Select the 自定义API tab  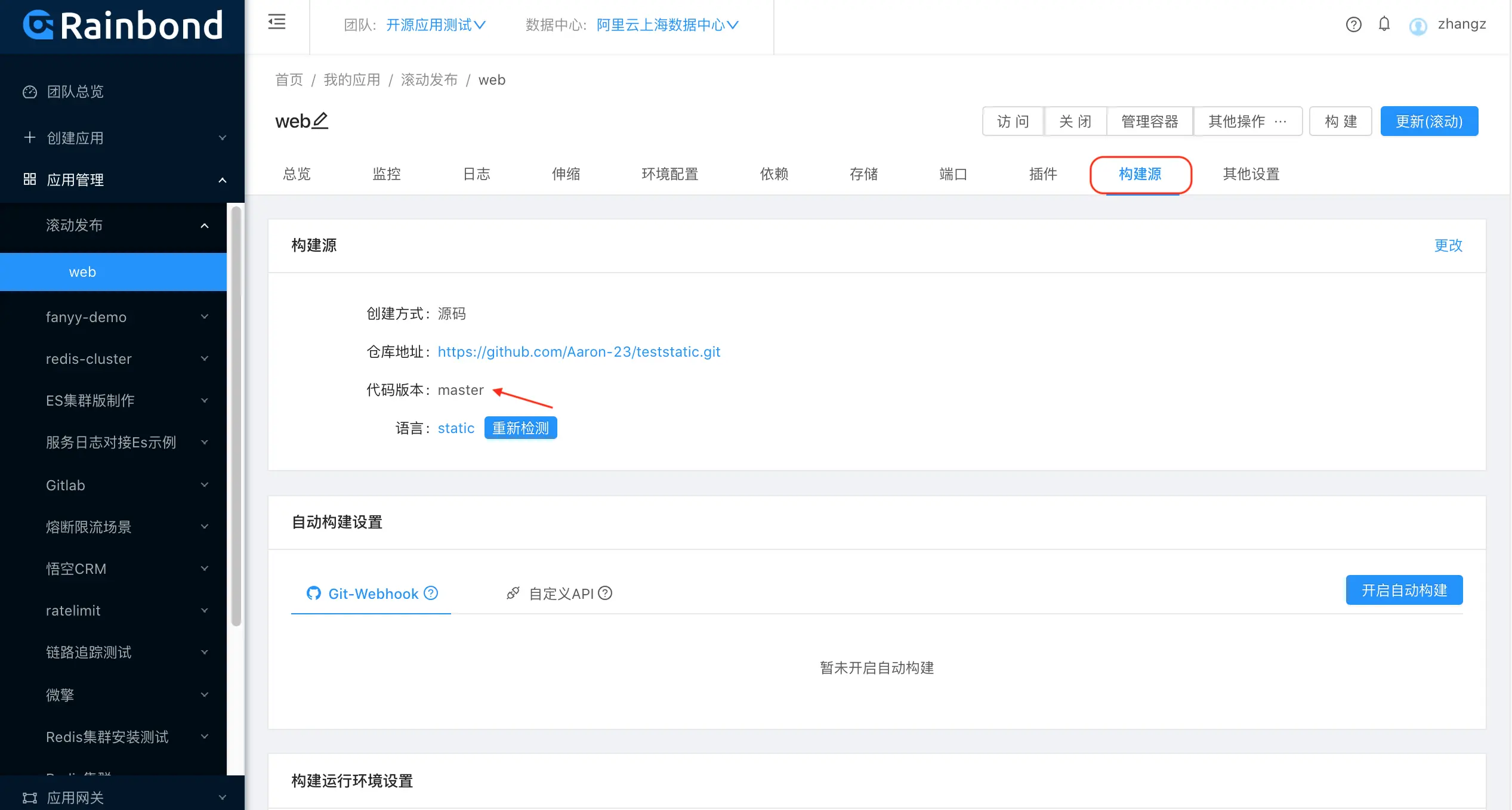pyautogui.click(x=561, y=593)
